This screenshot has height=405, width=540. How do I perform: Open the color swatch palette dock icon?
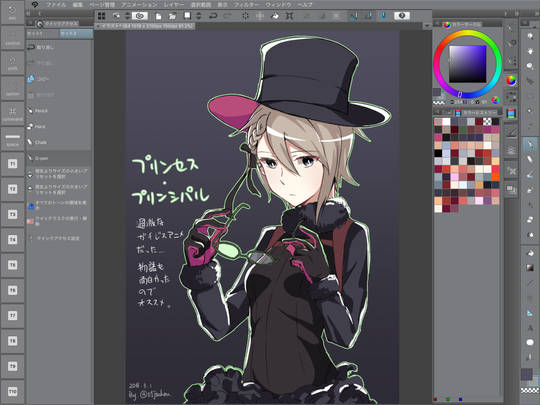[x=511, y=113]
